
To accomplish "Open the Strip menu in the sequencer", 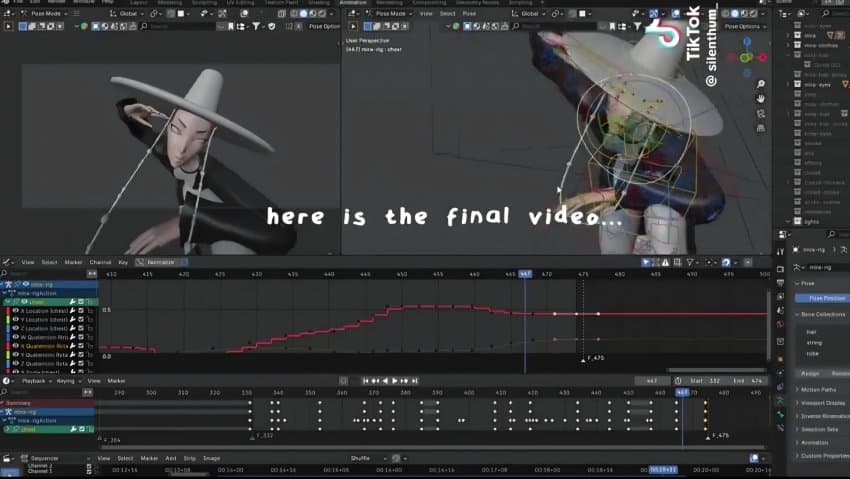I will pos(191,458).
